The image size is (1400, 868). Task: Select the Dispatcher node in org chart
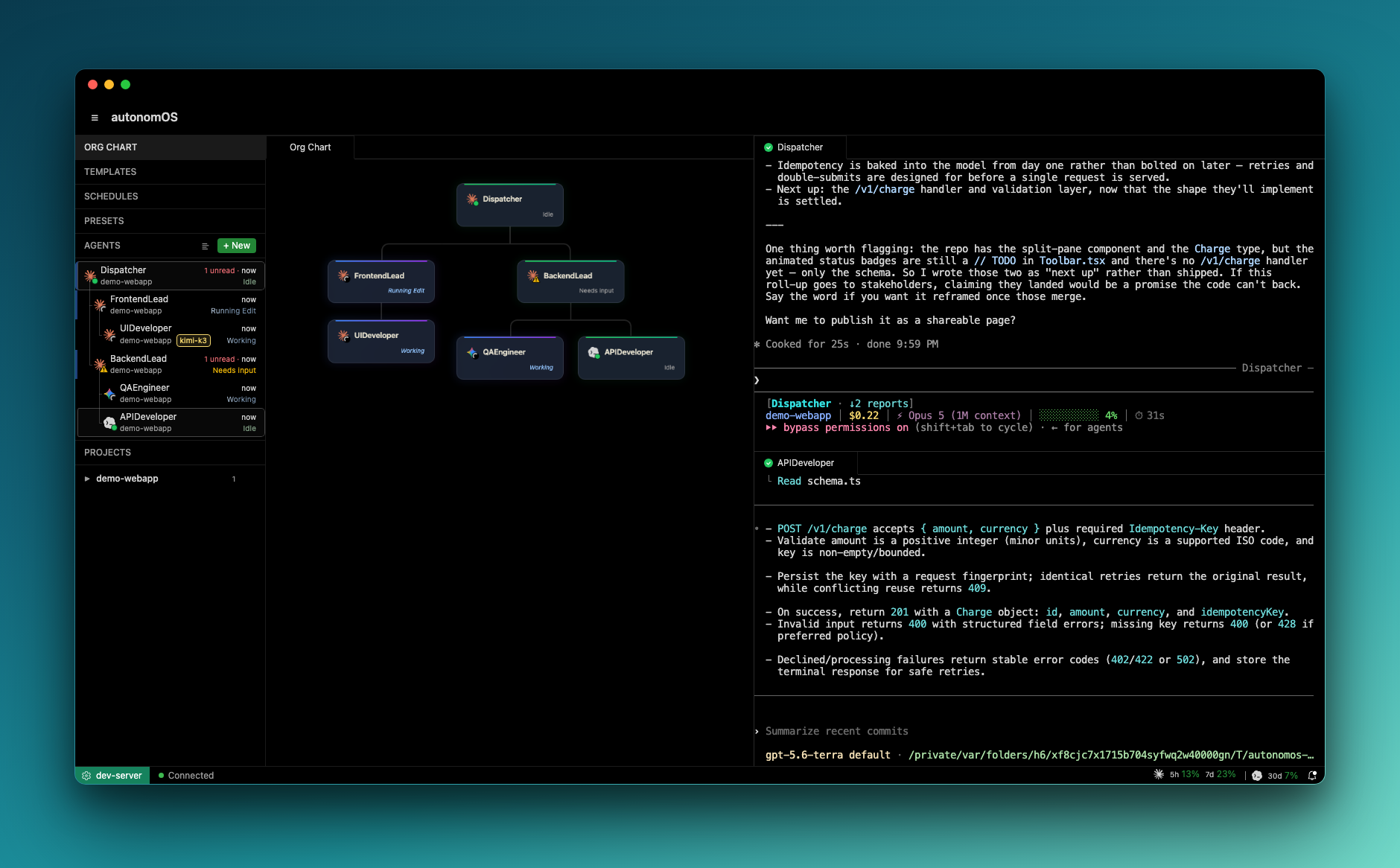[x=510, y=205]
